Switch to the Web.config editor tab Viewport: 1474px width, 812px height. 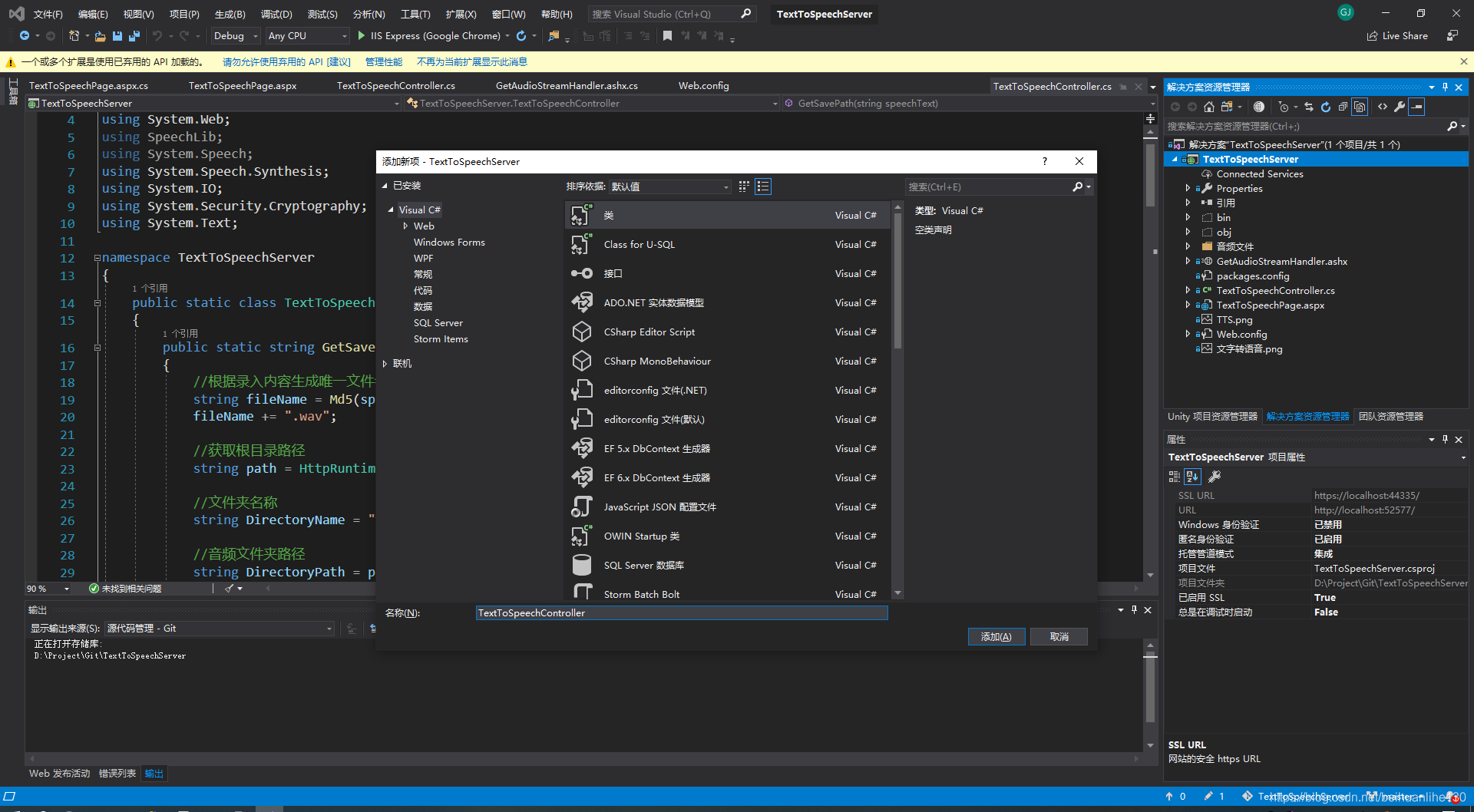coord(703,85)
